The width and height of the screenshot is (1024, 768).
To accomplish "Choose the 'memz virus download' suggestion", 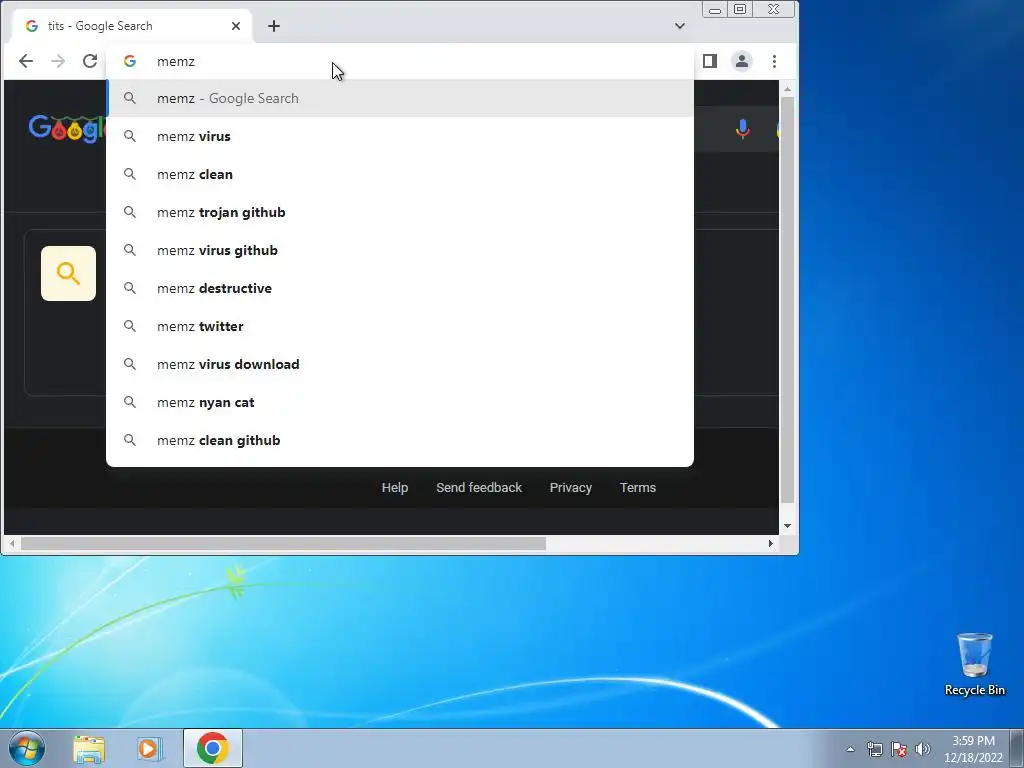I will click(400, 364).
